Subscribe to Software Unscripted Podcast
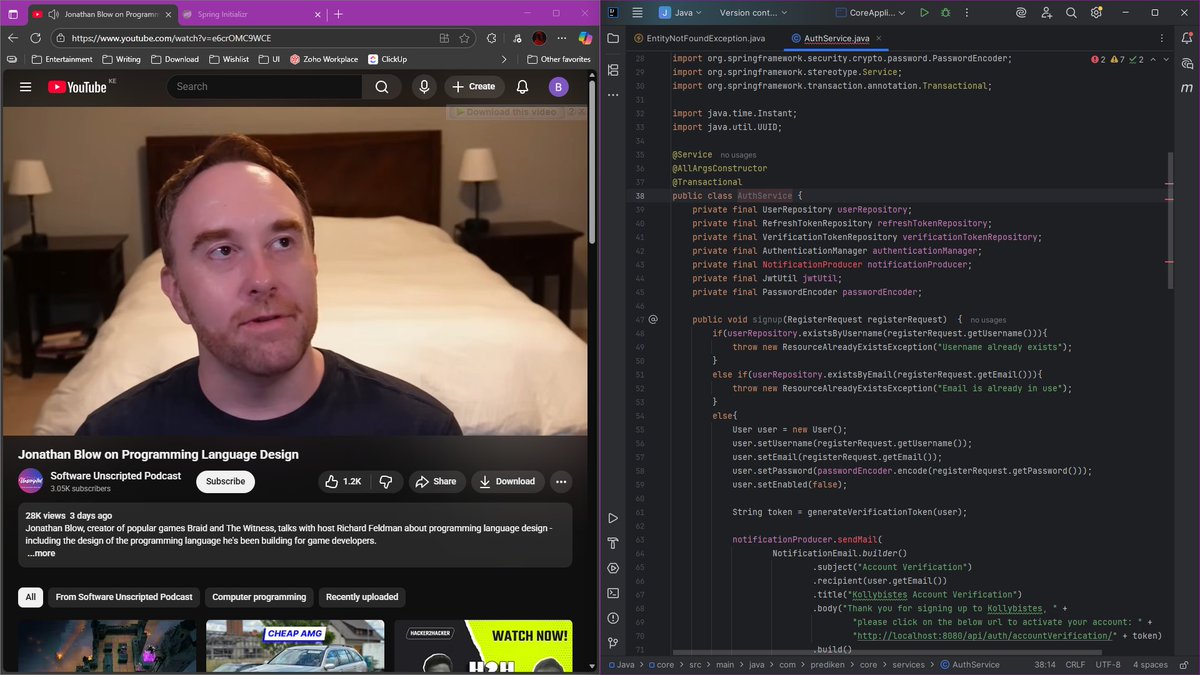The width and height of the screenshot is (1200, 675). [x=225, y=481]
